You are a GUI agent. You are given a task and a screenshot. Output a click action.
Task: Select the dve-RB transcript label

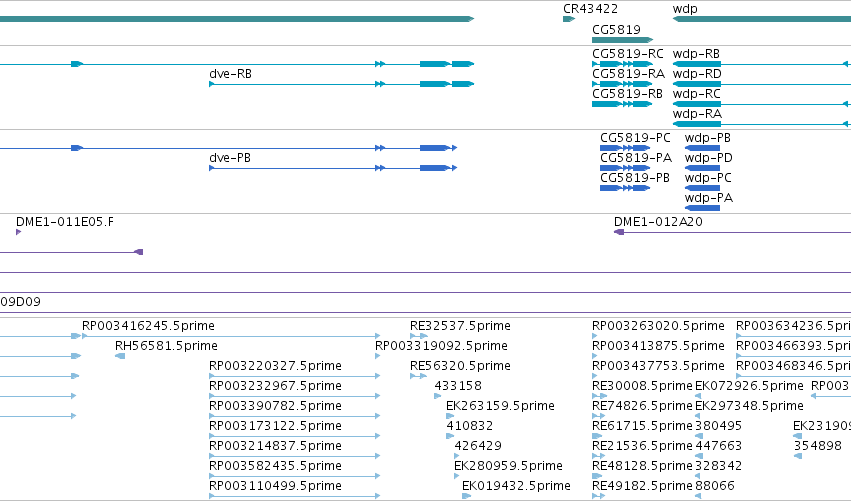pos(230,74)
